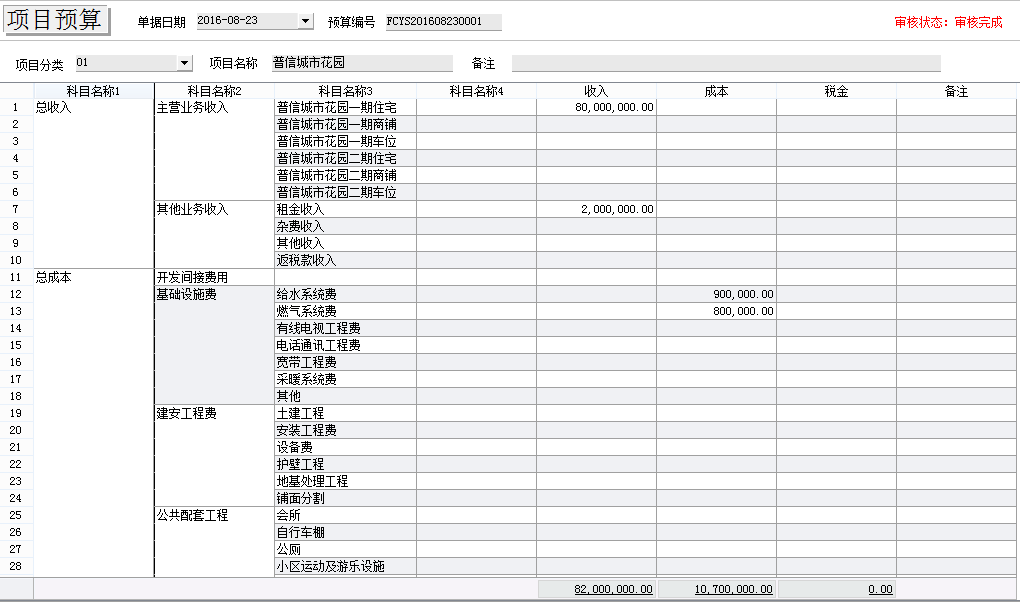Screen dimensions: 1020x606
Task: Select the 有线电视工程费 cell
Action: coord(345,328)
